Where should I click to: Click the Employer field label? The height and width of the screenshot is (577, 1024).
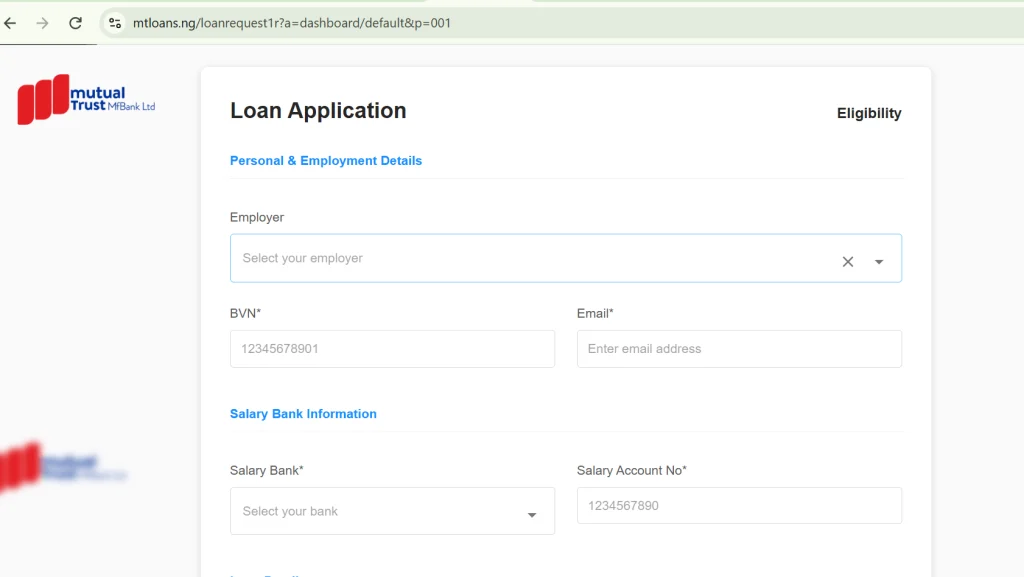[x=257, y=217]
